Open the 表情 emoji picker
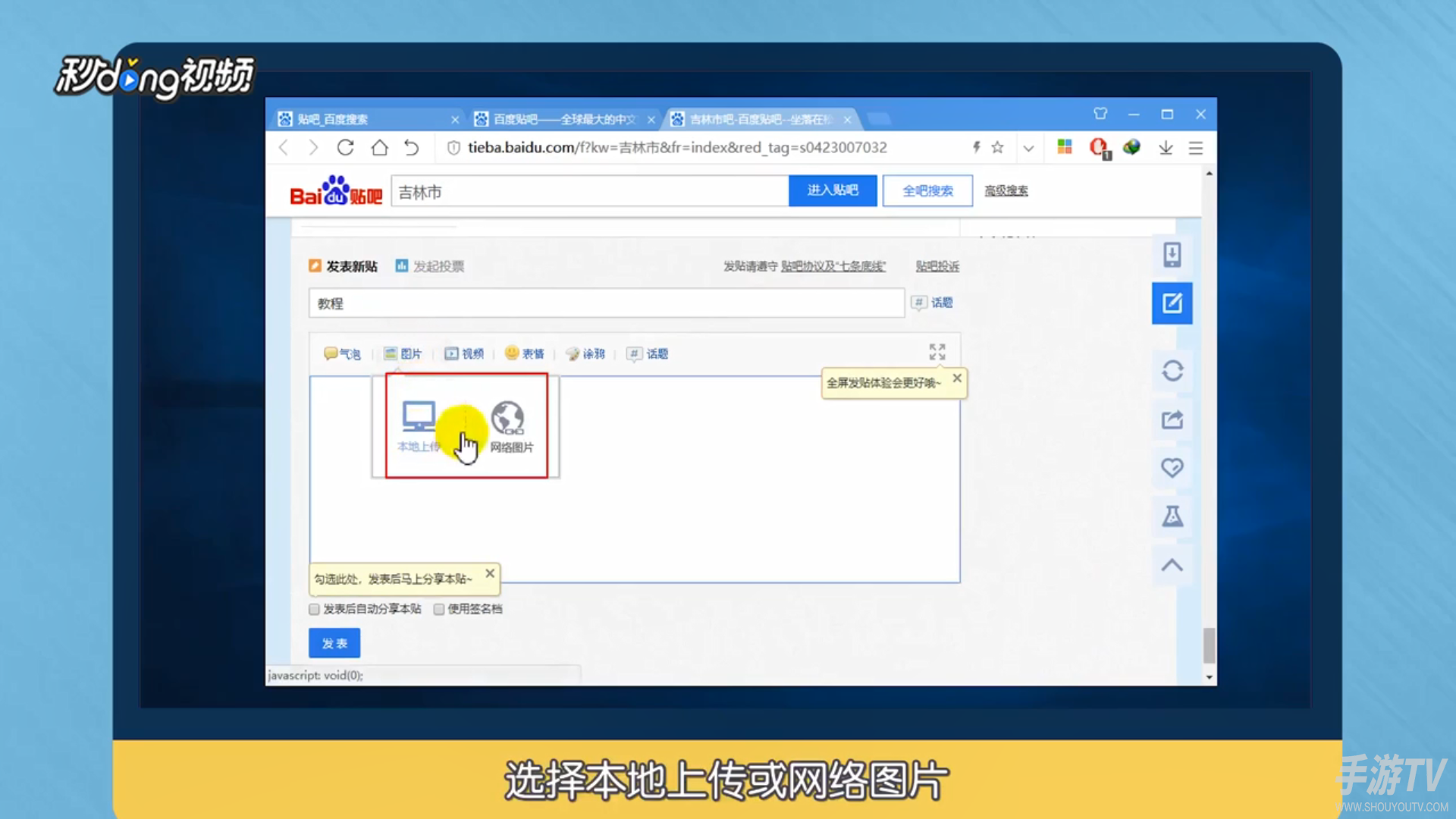 [525, 353]
